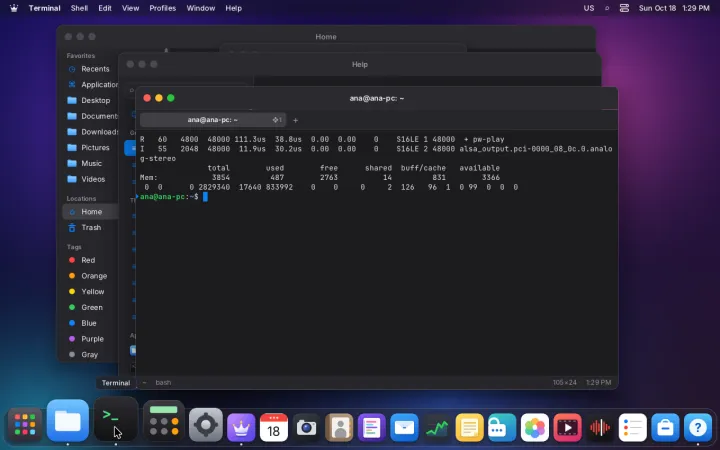The width and height of the screenshot is (720, 450).
Task: Open the Help menu in menu bar
Action: point(233,8)
